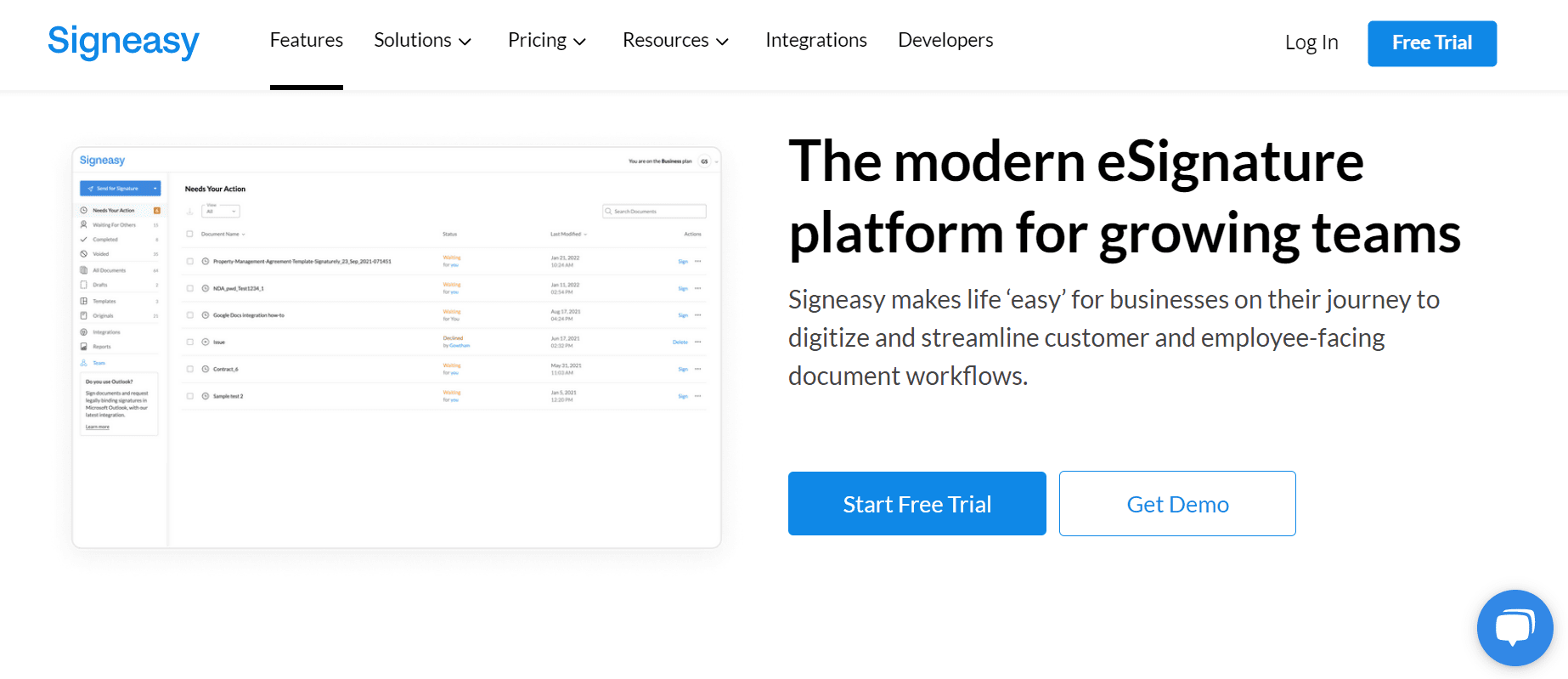Open the live chat widget bubble
Image resolution: width=1568 pixels, height=679 pixels.
1514,628
